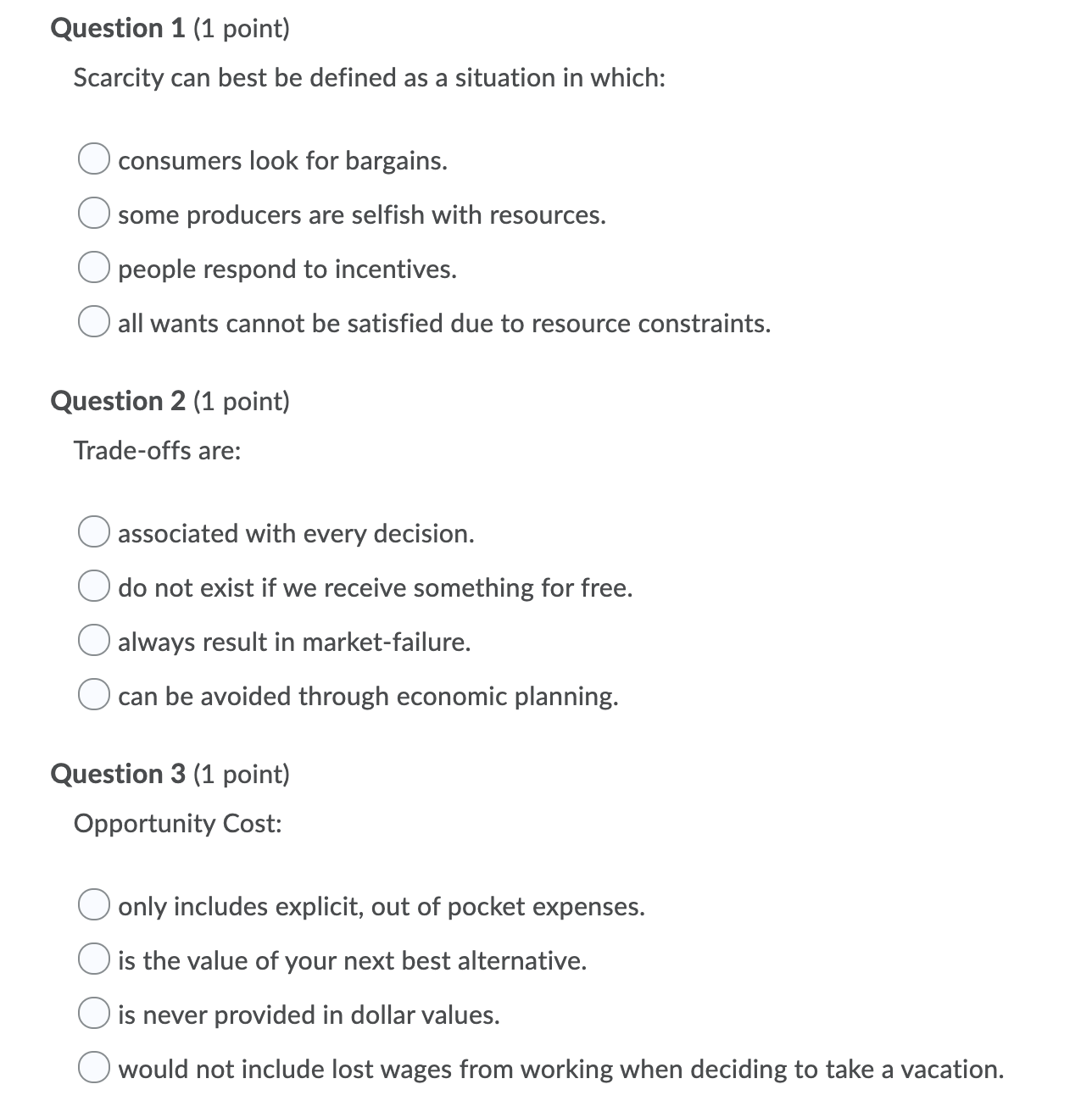Pick the vacation lost wages answer option
The width and height of the screenshot is (1092, 1112).
coord(95,1067)
